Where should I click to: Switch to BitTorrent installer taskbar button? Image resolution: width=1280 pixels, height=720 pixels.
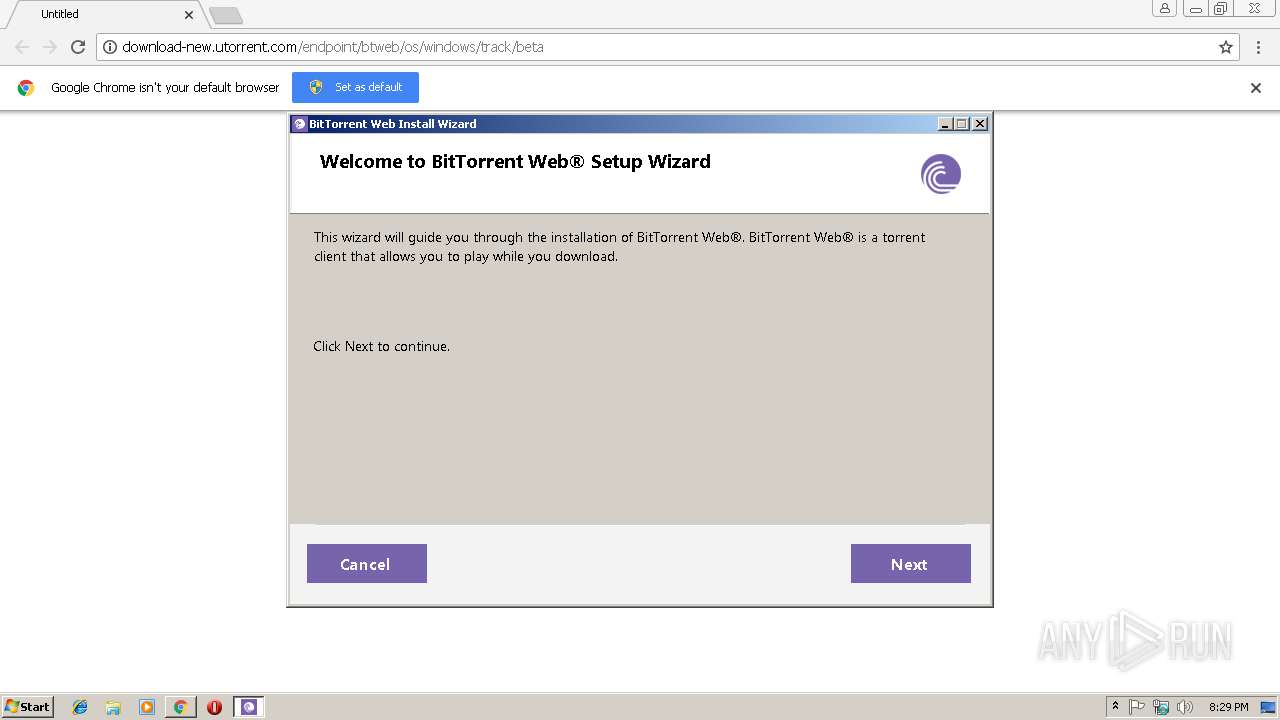pyautogui.click(x=249, y=707)
